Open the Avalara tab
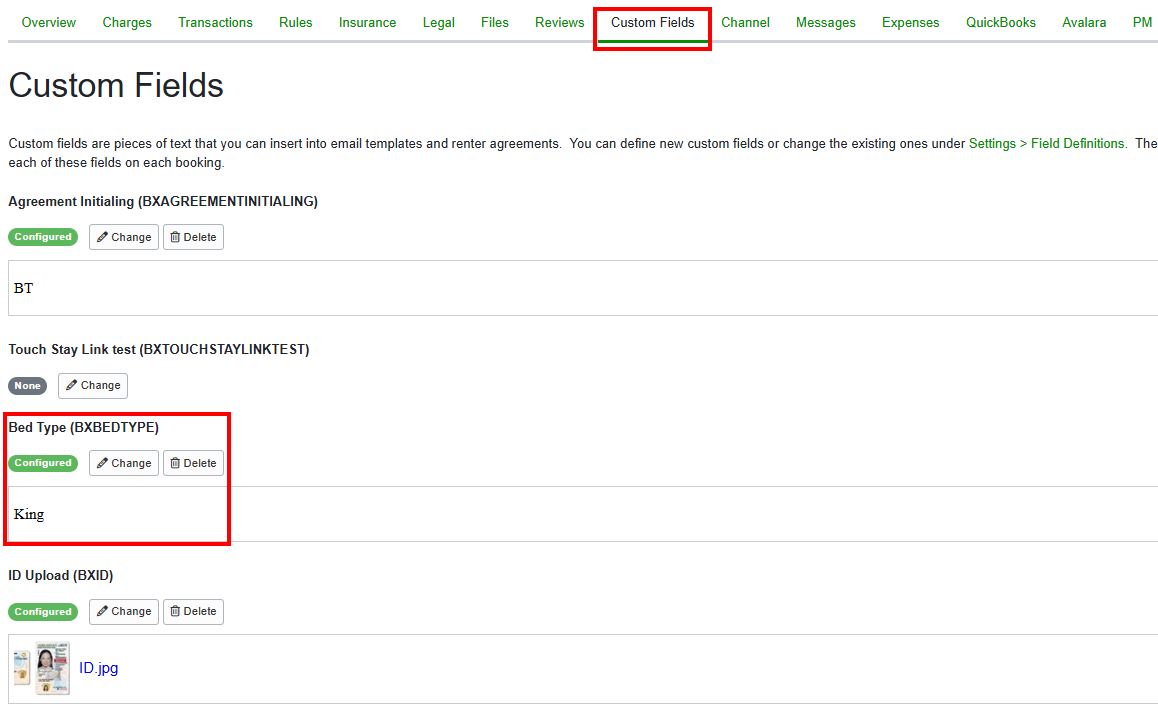 pyautogui.click(x=1084, y=22)
